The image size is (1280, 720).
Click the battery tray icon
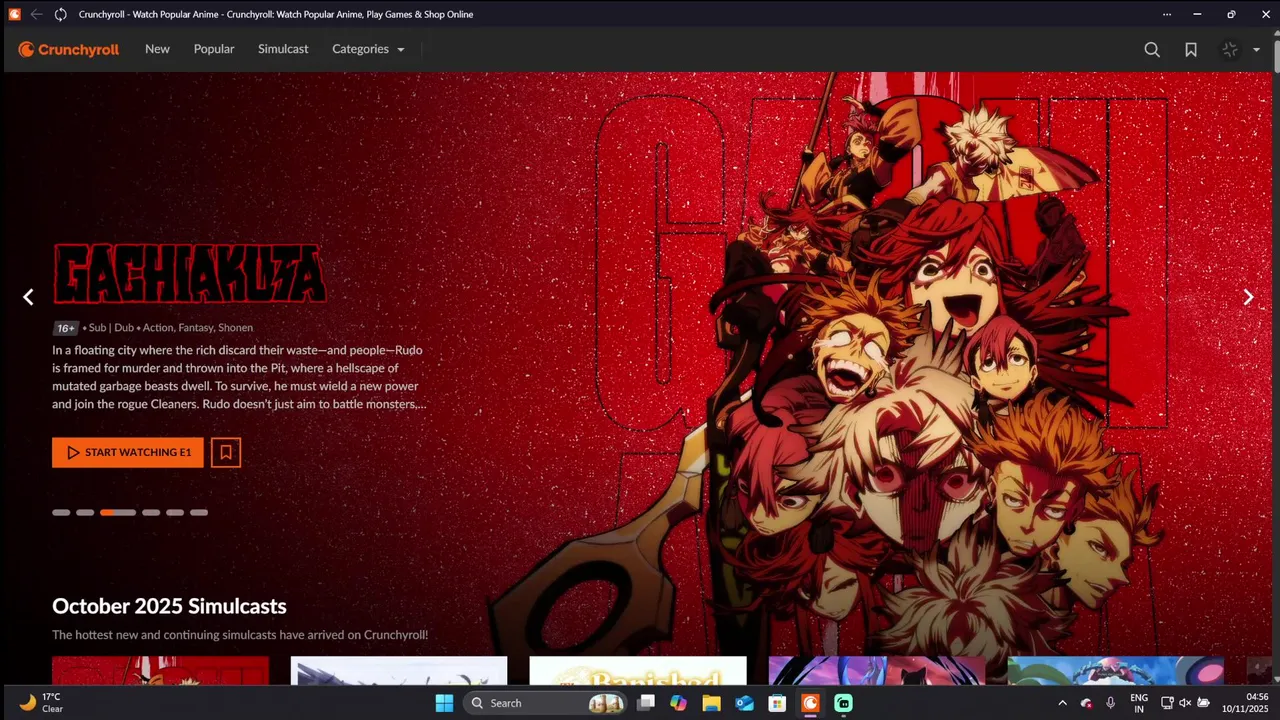[1204, 703]
